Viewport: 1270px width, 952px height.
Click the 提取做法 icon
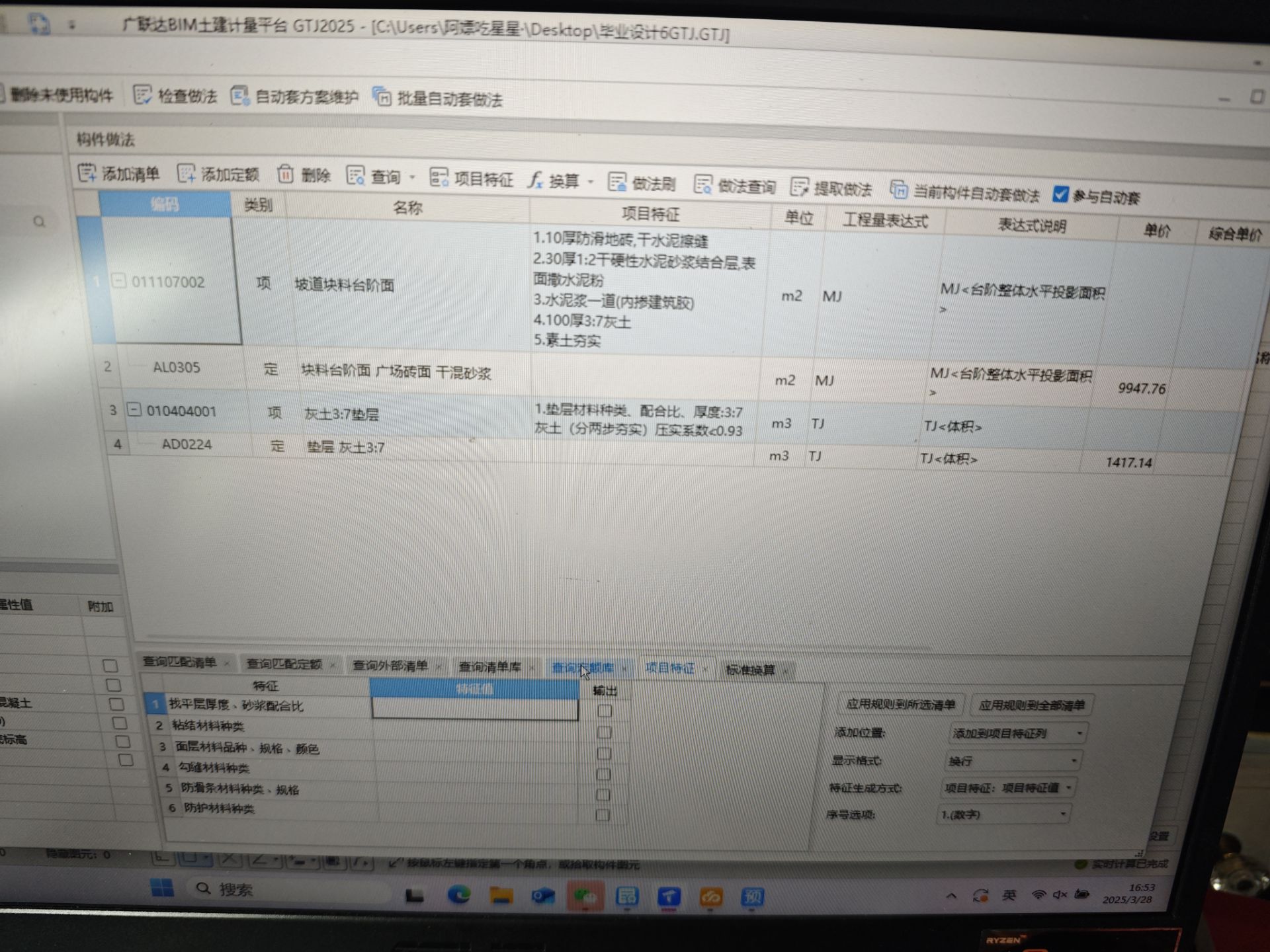(800, 187)
